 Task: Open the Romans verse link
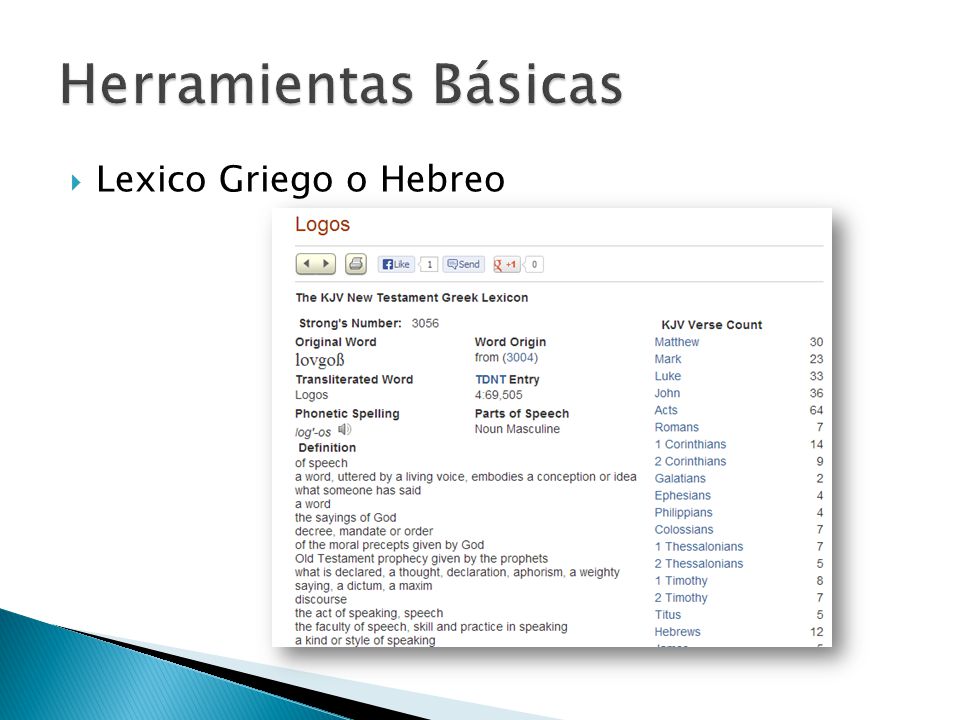(677, 427)
